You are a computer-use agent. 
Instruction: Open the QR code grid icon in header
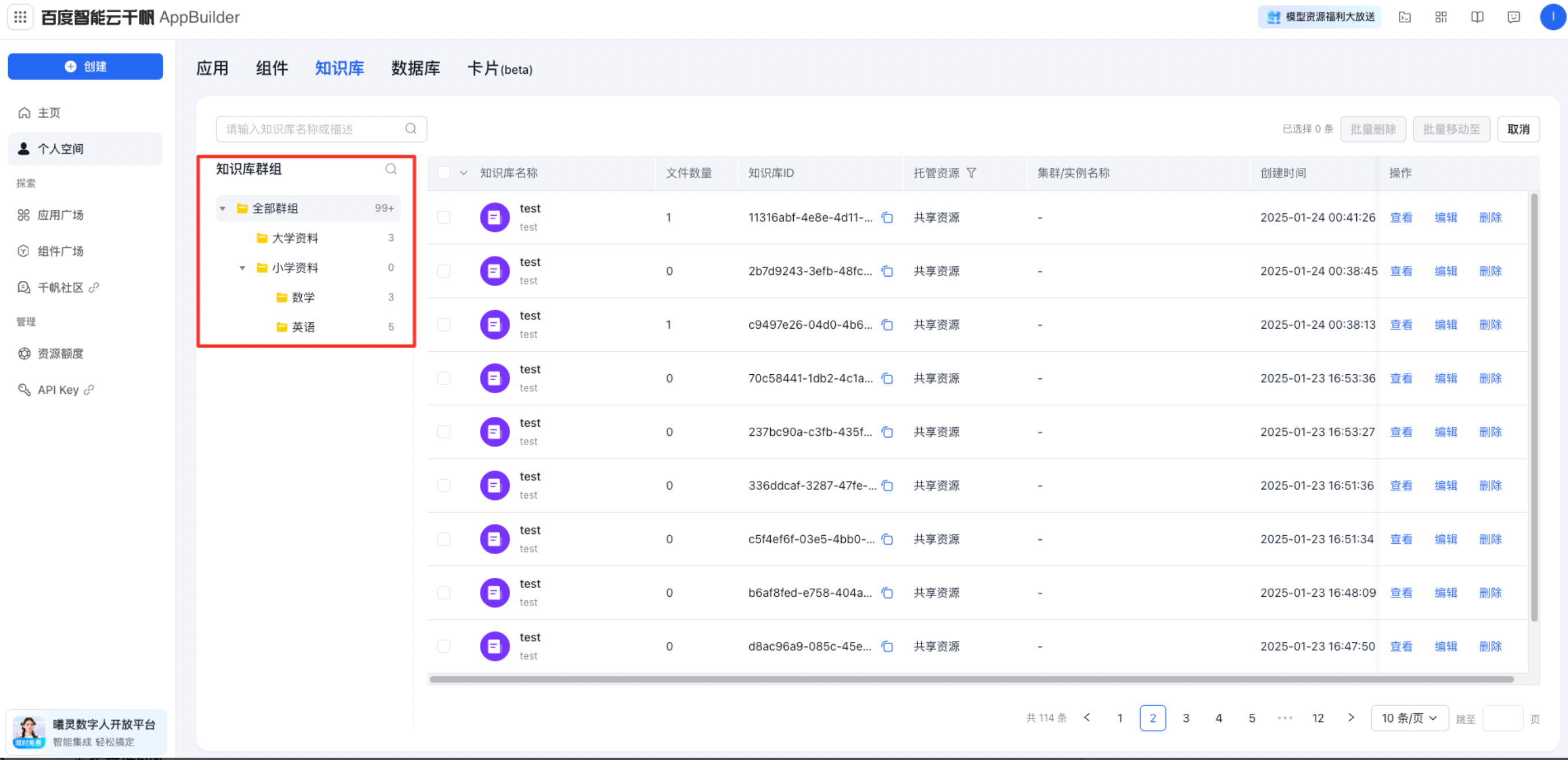tap(1442, 17)
